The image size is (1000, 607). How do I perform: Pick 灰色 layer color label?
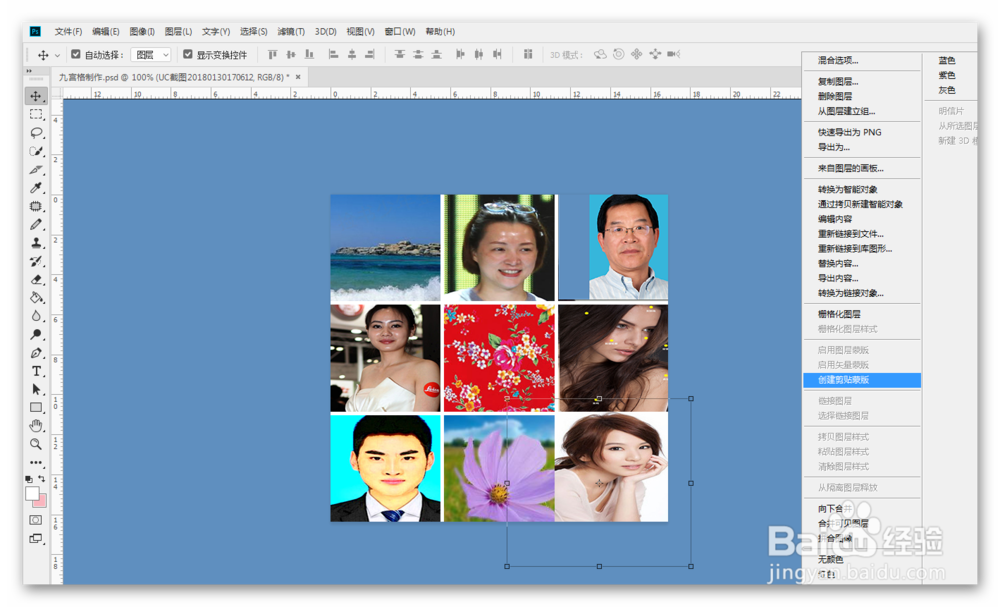click(x=947, y=91)
